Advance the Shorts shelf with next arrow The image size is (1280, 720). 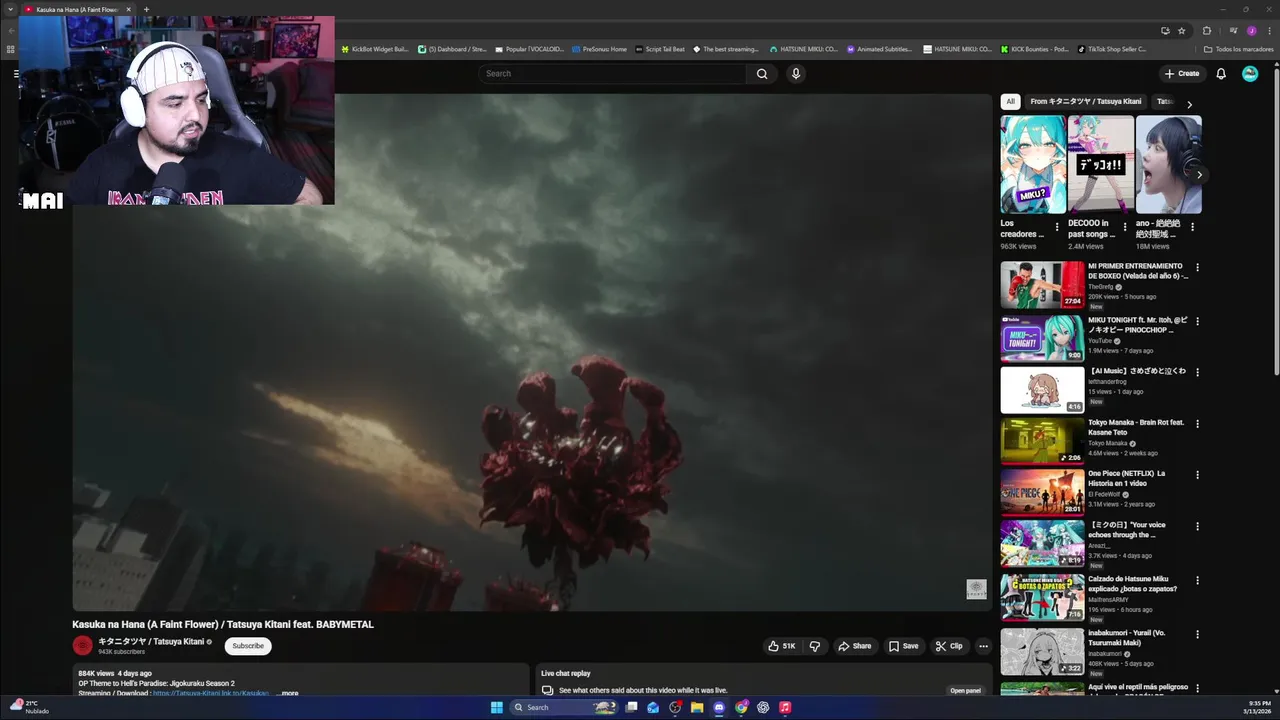pyautogui.click(x=1199, y=175)
